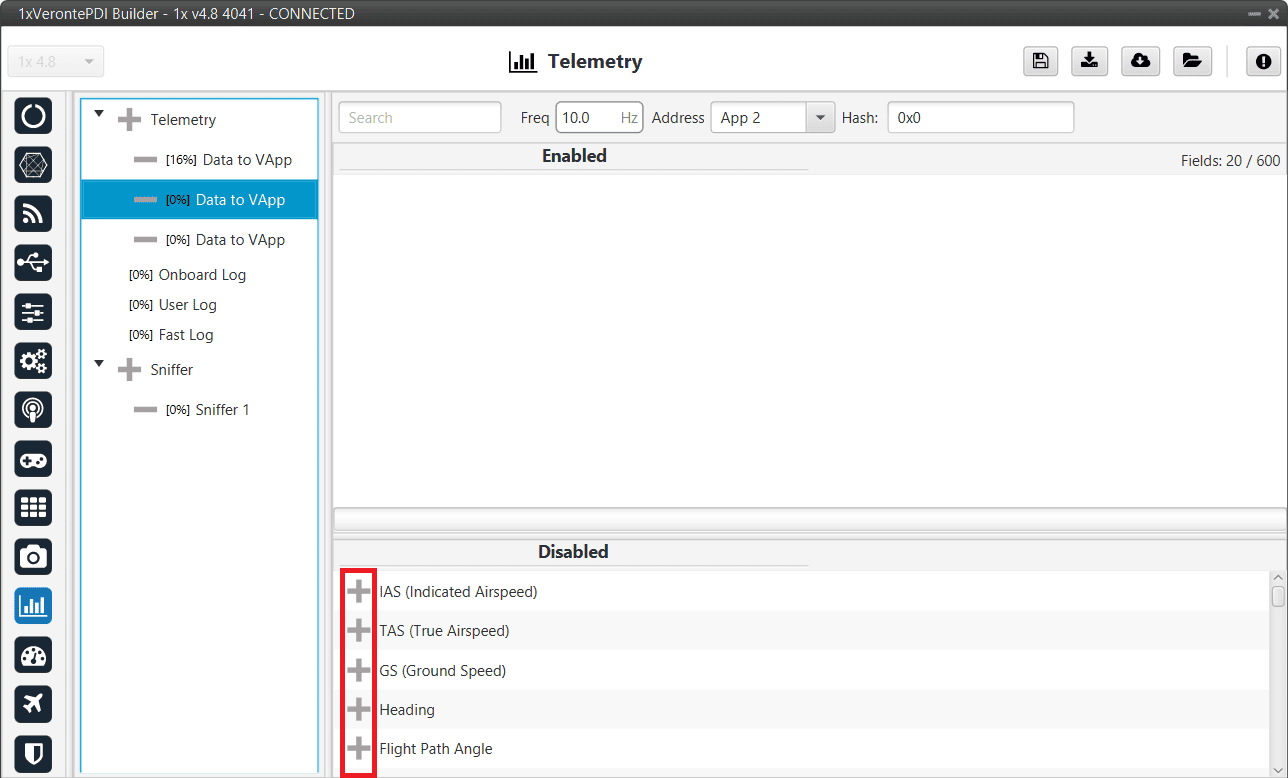1288x778 pixels.
Task: Click the open folder icon in top toolbar
Action: 1190,61
